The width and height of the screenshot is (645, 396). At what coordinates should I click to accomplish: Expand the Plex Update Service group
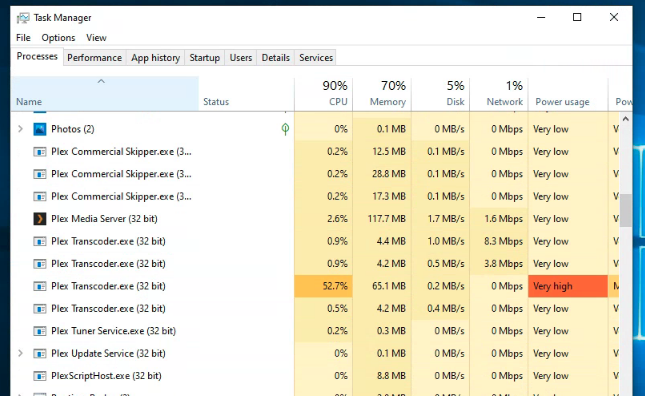pos(20,353)
